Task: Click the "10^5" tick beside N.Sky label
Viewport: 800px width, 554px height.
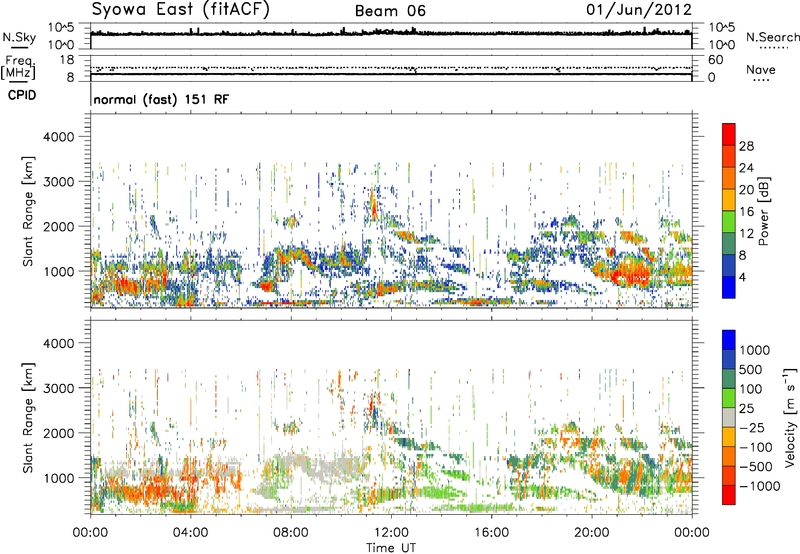Action: pos(61,28)
